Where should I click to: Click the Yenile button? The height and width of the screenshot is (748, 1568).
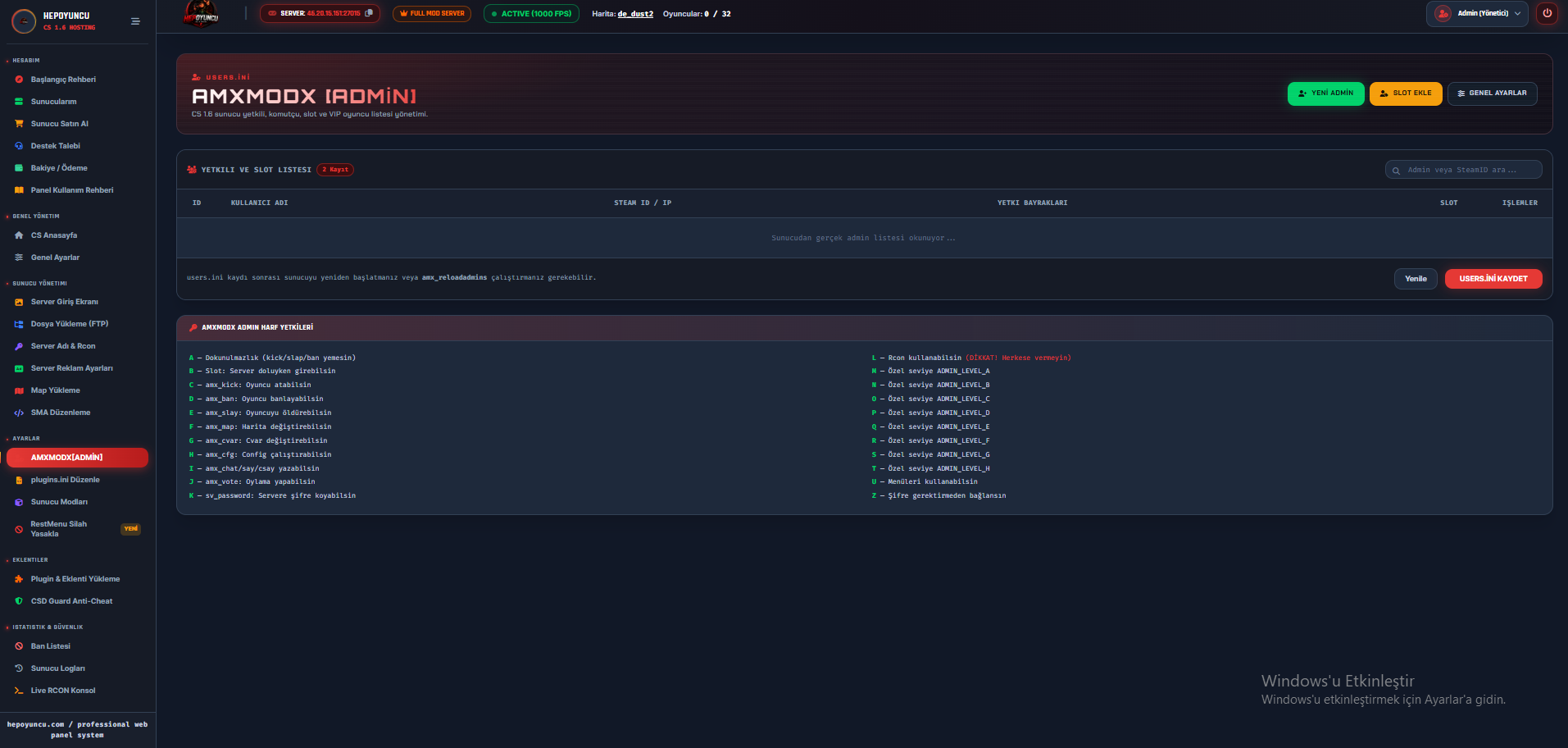click(x=1416, y=279)
